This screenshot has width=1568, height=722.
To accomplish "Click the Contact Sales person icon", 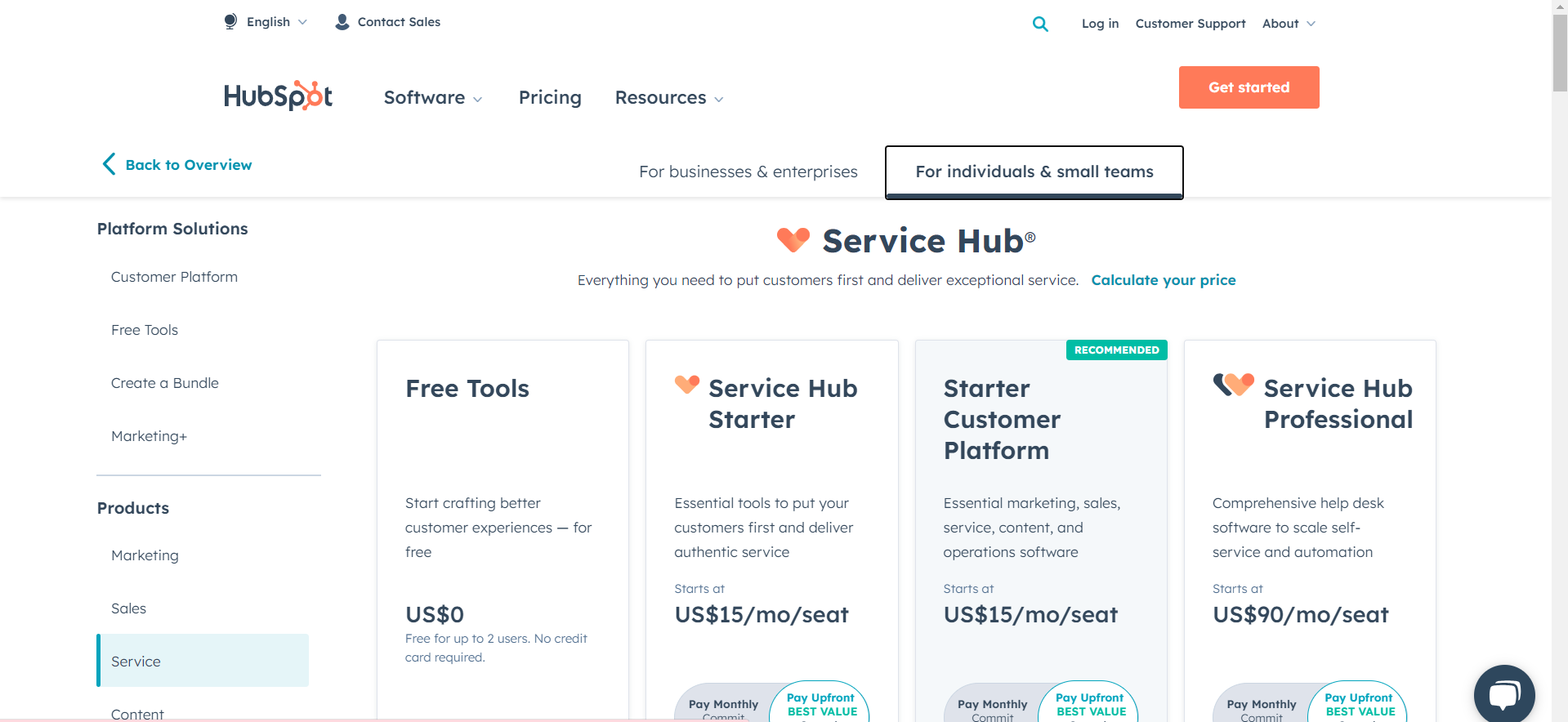I will pos(342,22).
